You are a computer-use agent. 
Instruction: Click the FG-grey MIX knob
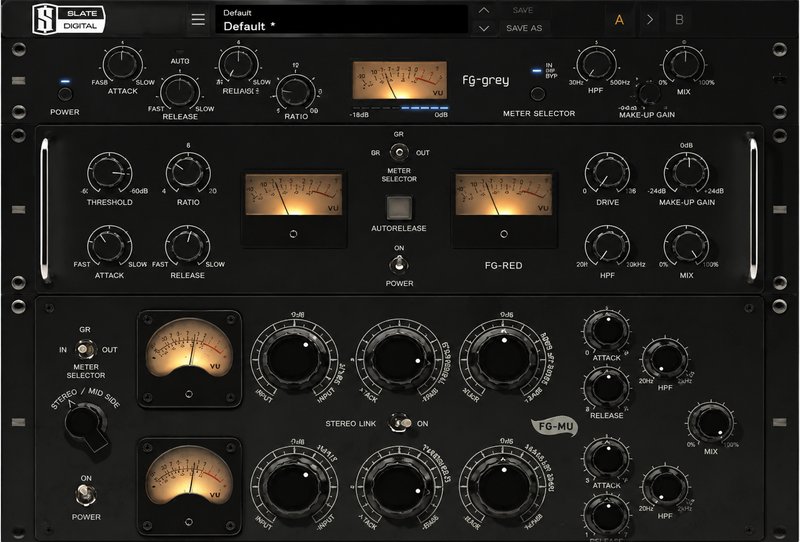tap(684, 65)
